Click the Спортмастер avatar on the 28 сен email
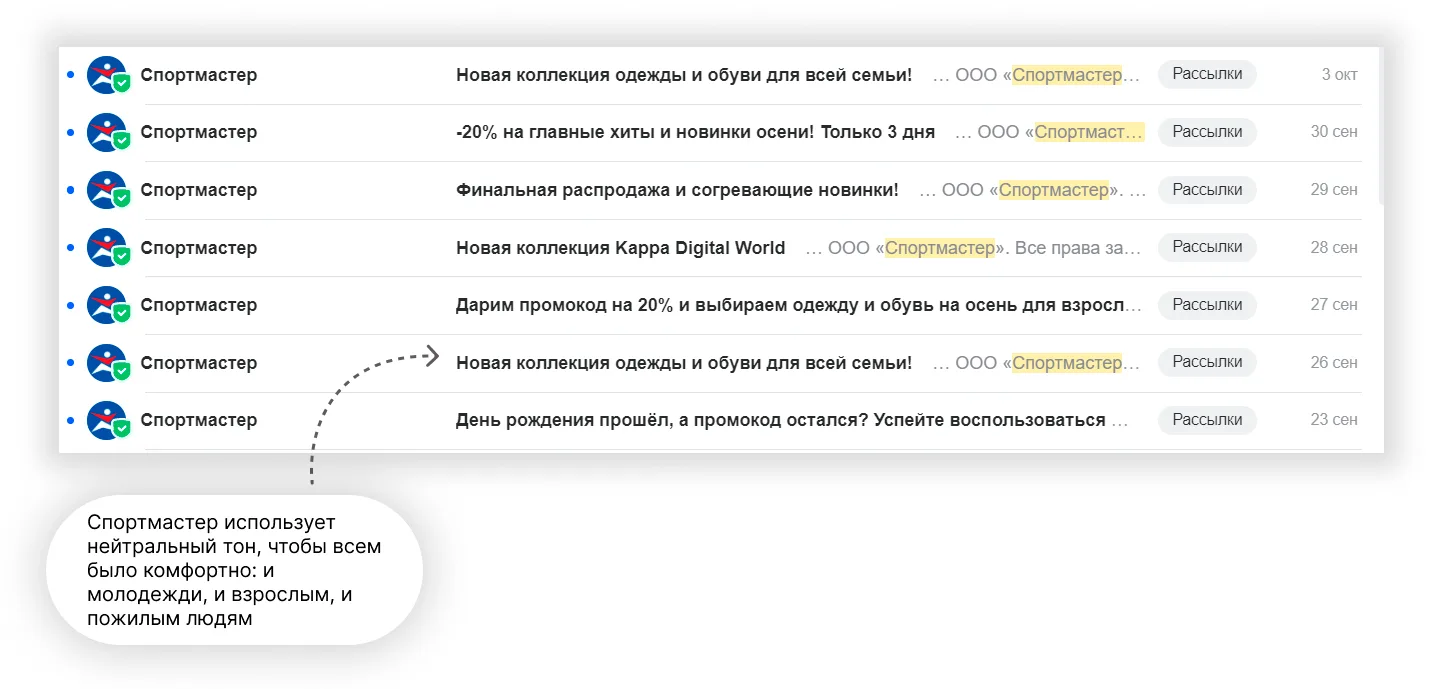Screen dimensions: 1431x689 (106, 248)
